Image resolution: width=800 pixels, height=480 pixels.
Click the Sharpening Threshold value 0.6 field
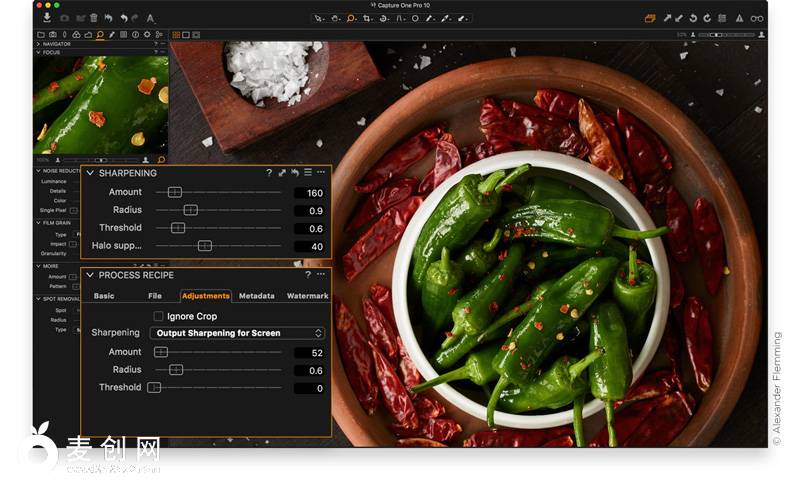coord(309,229)
